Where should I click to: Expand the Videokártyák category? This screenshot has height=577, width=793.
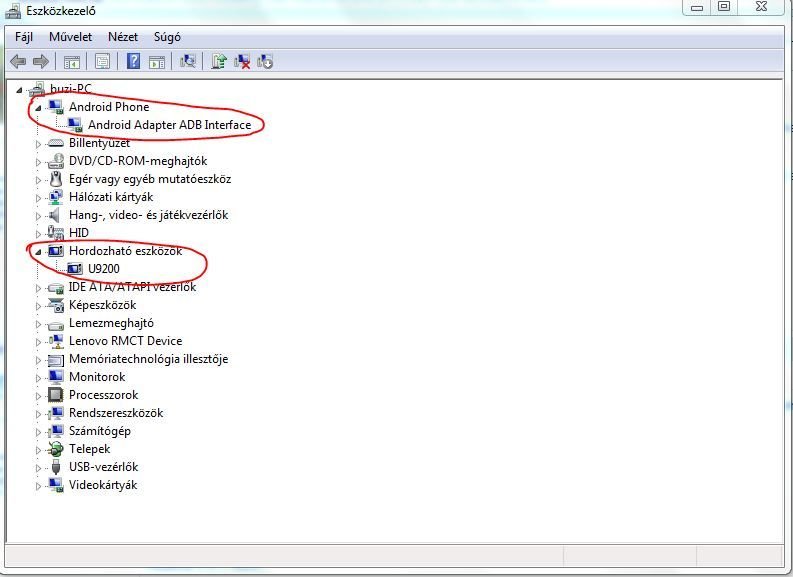[38, 486]
